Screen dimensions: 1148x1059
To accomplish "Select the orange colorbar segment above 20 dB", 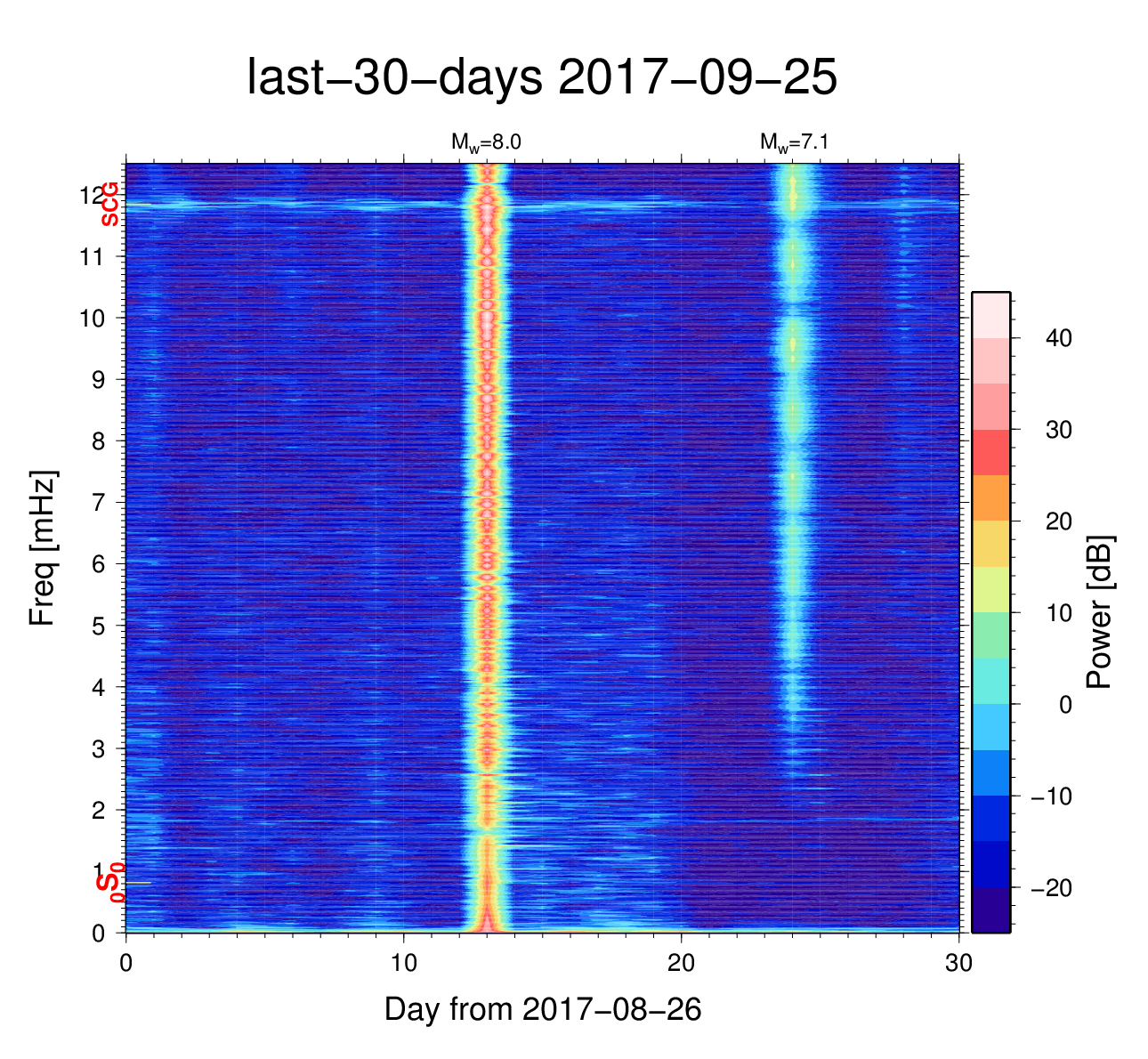I will pos(990,498).
